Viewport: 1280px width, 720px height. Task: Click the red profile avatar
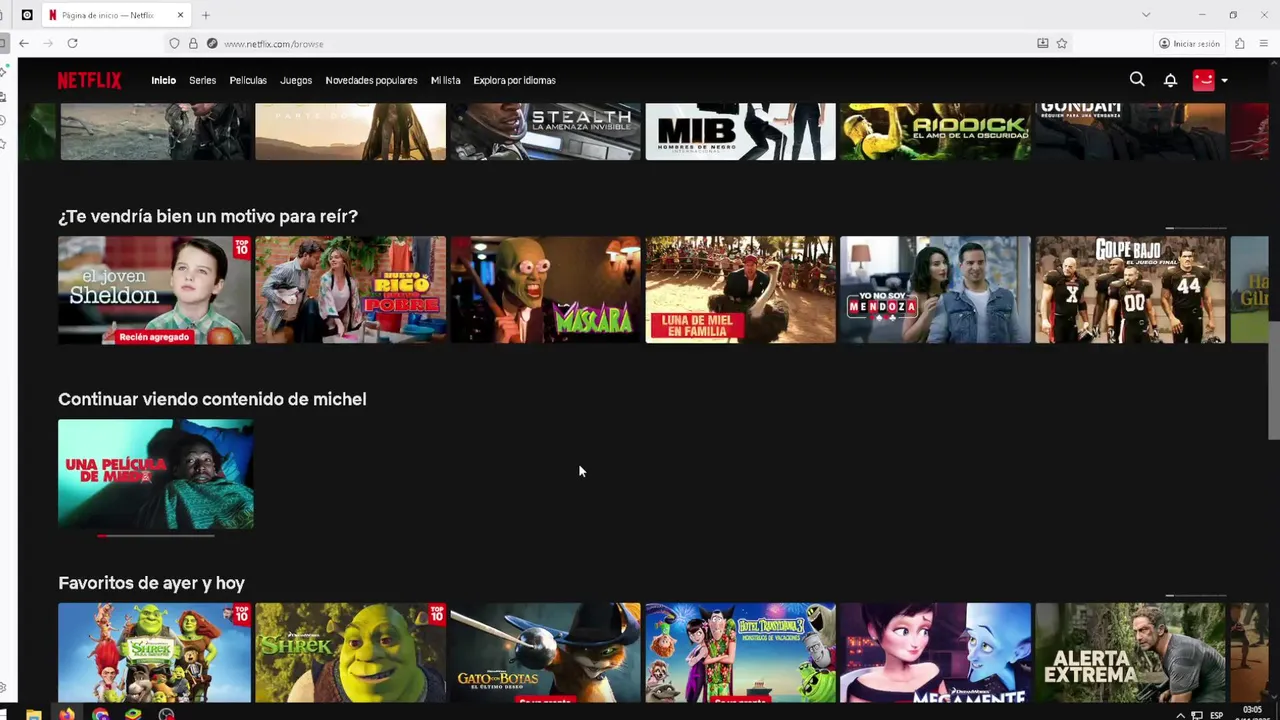[1203, 80]
